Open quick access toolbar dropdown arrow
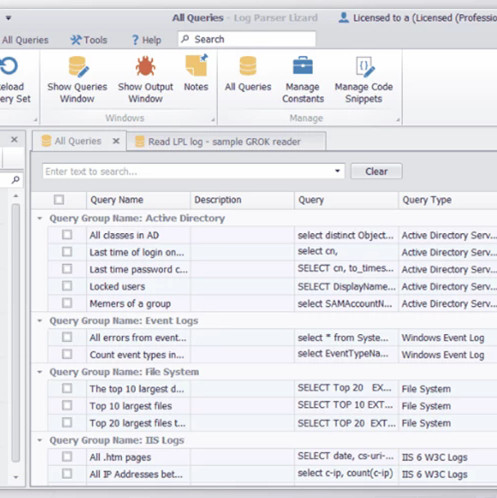Screen dimensions: 497x498 (8, 18)
